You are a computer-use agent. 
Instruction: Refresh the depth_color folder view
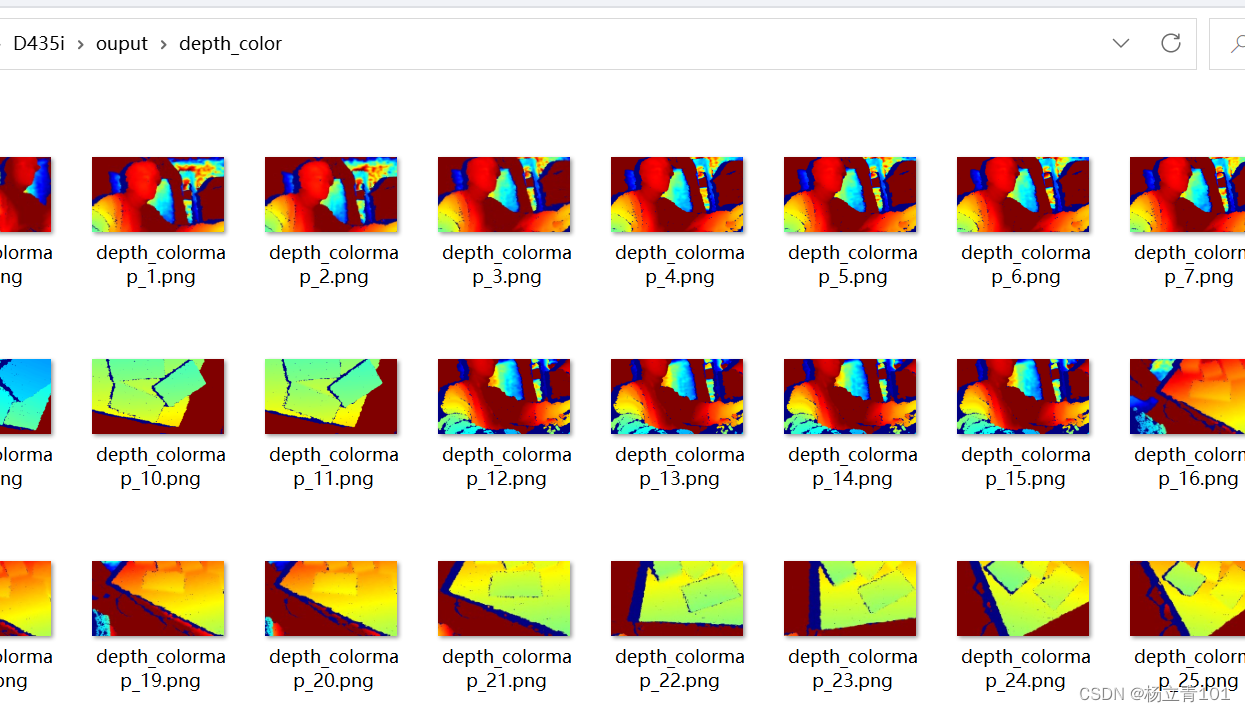(x=1170, y=43)
